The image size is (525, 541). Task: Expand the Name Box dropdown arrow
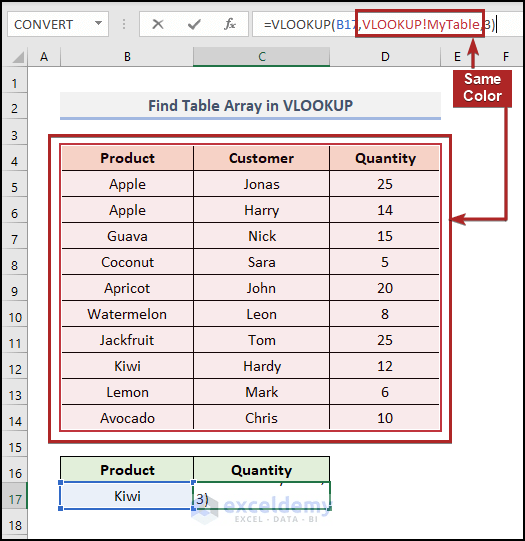(x=99, y=23)
